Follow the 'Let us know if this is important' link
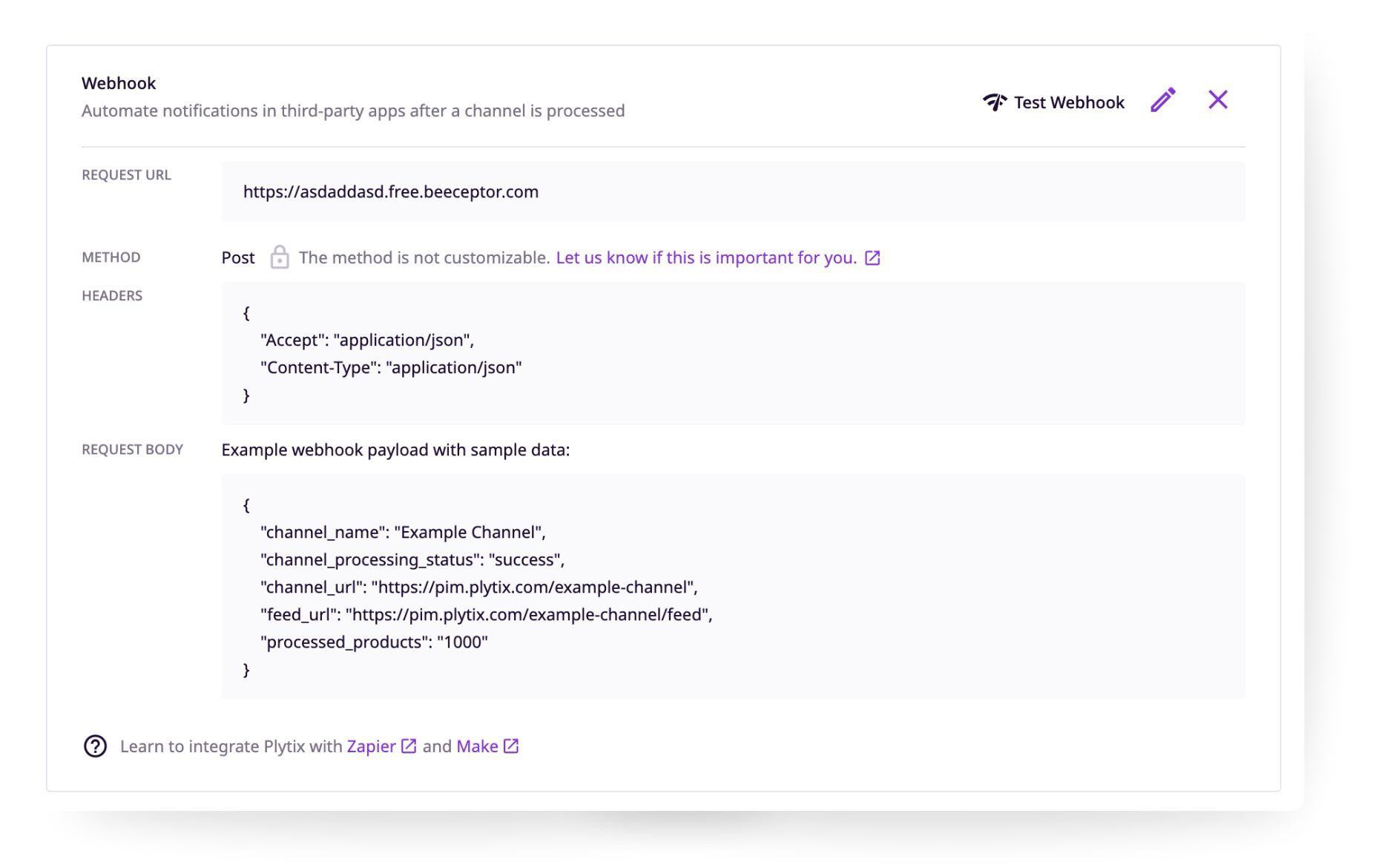The height and width of the screenshot is (868, 1379). 705,257
